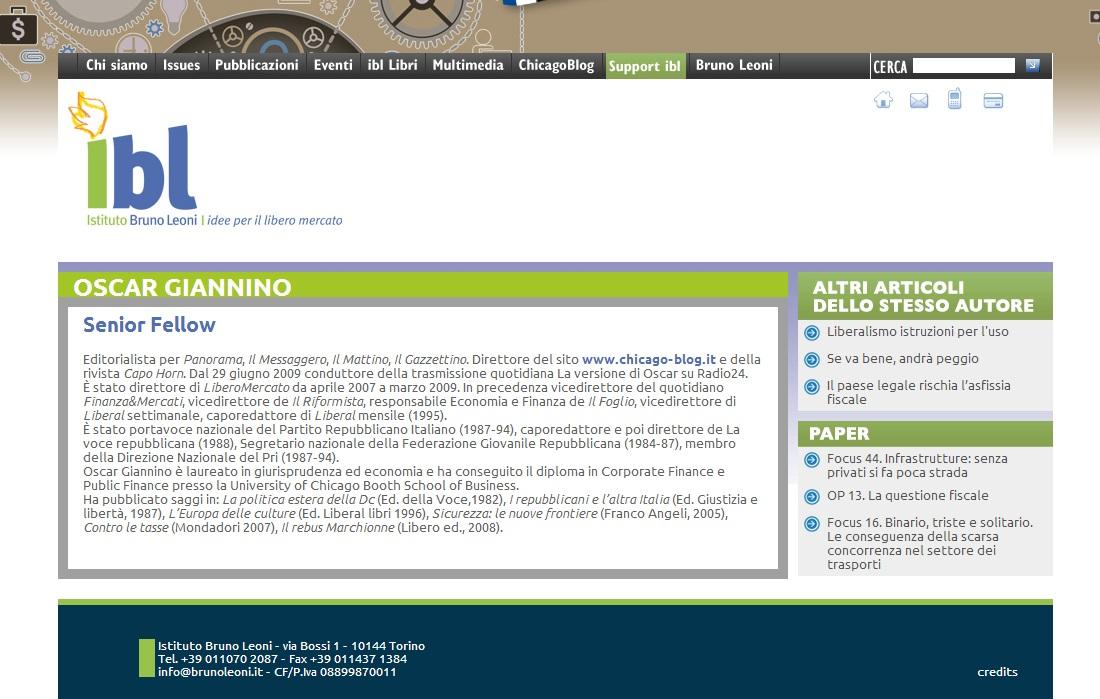Click in the CERCA search field
Viewport: 1100px width, 699px height.
963,66
